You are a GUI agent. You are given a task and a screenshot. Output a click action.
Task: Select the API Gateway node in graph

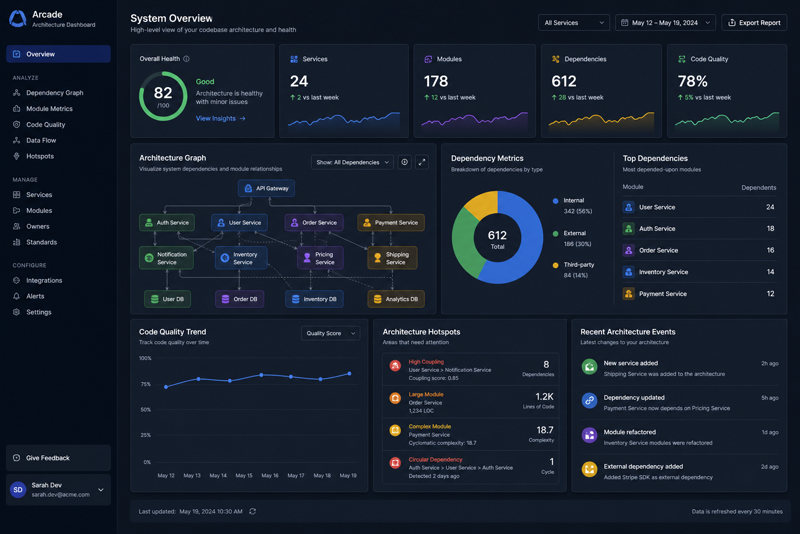[x=266, y=188]
